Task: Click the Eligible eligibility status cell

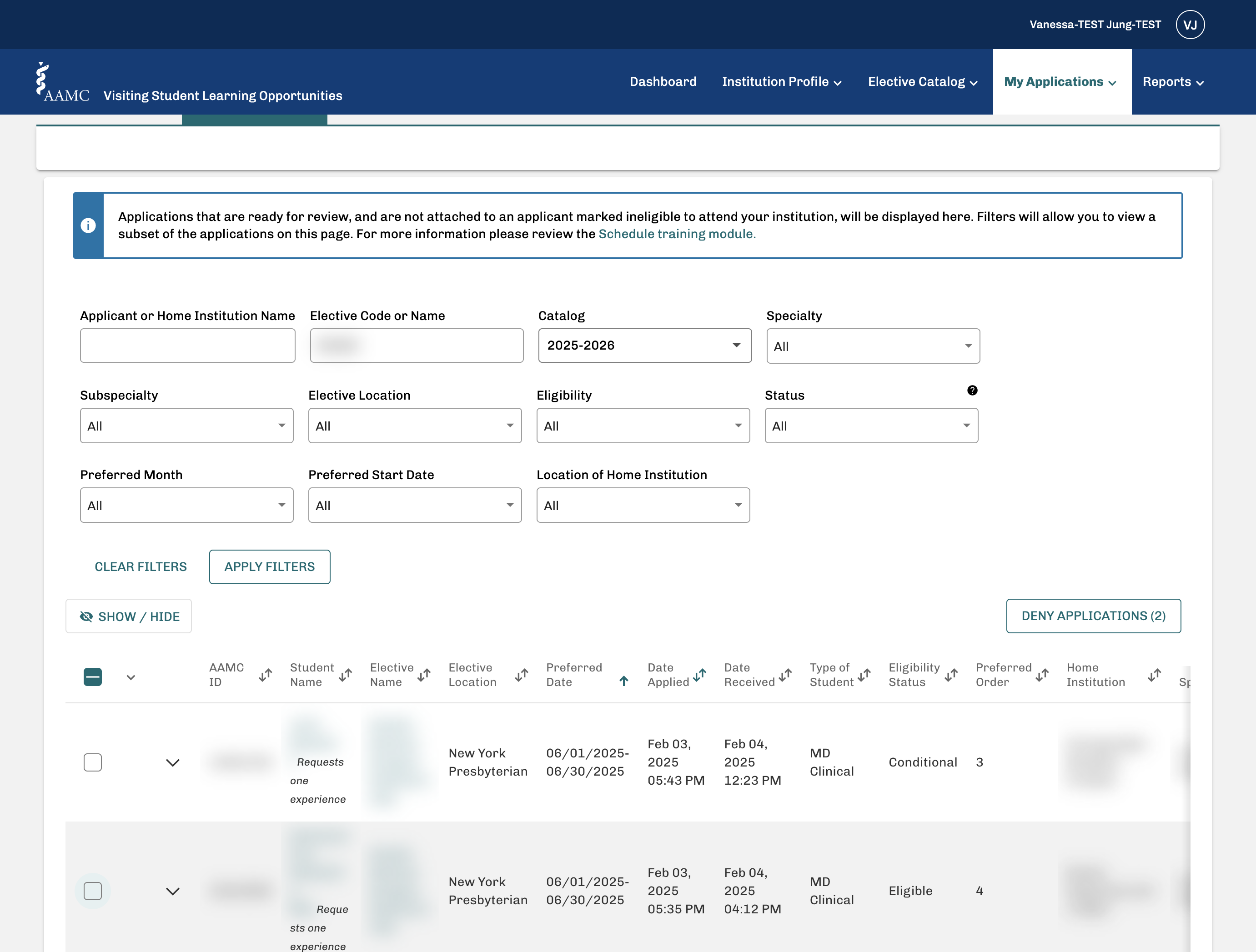Action: pos(910,891)
